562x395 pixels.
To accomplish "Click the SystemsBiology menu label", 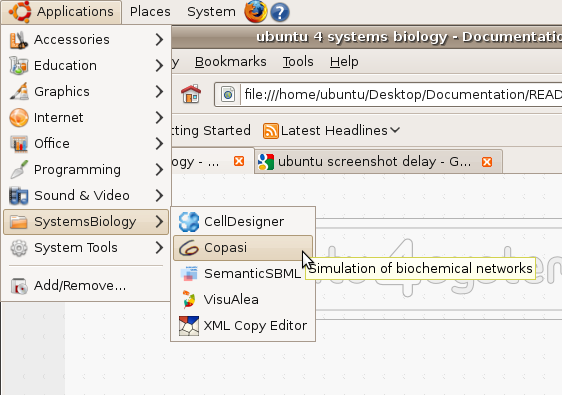I will point(85,222).
